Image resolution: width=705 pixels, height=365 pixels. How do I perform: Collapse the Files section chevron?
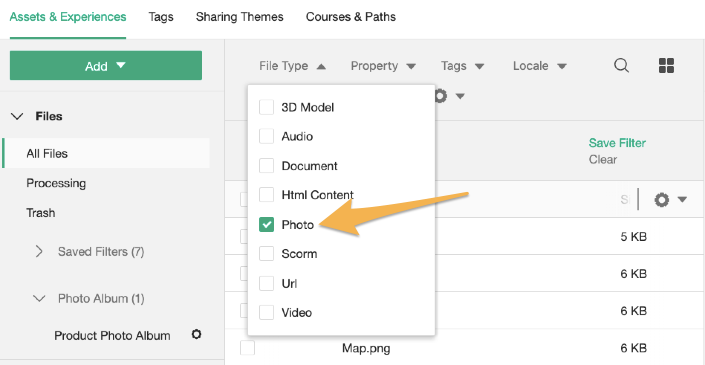pos(17,116)
